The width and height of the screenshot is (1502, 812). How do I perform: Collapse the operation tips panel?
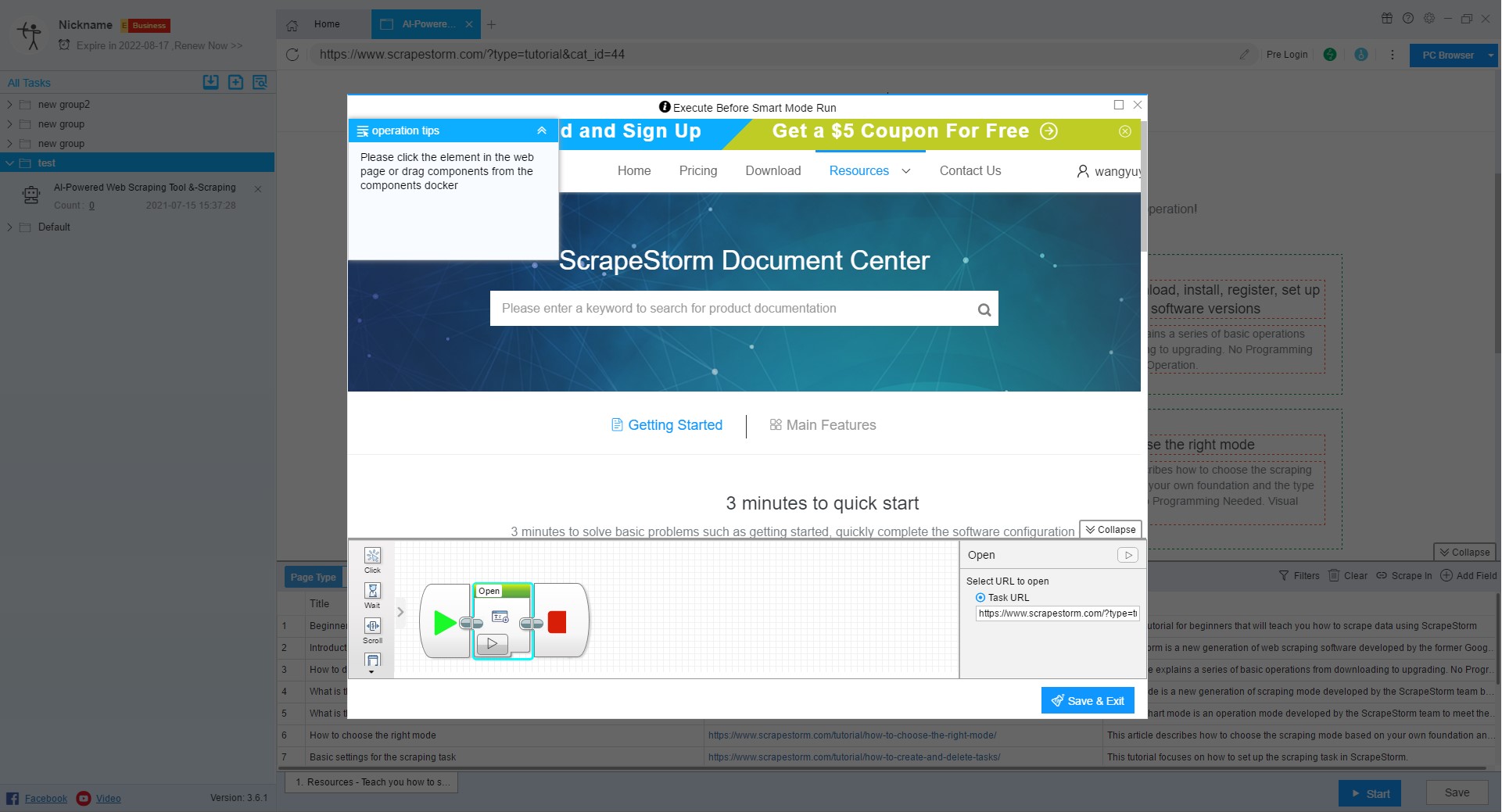541,131
